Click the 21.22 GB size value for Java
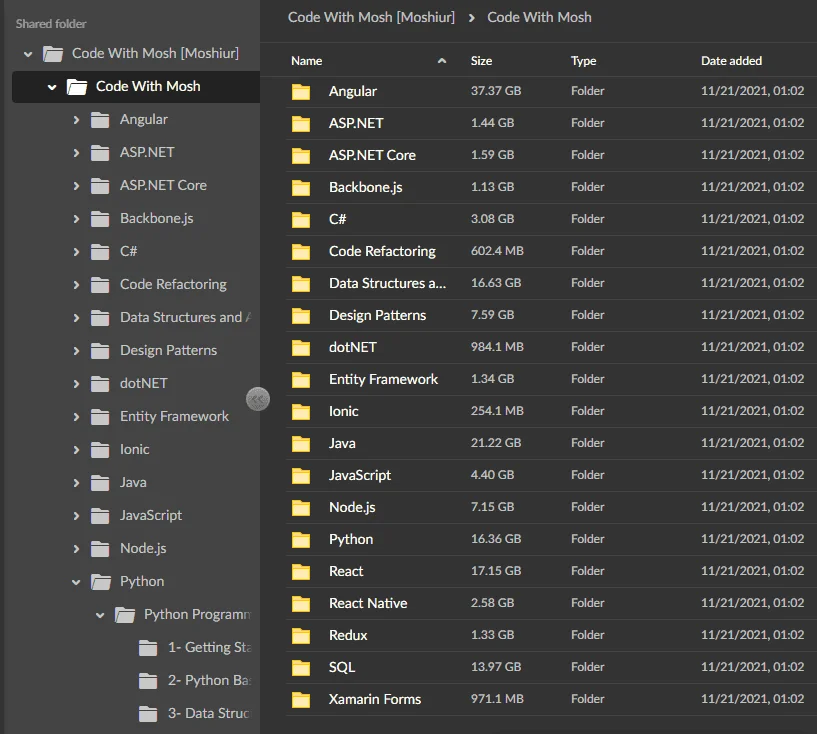The image size is (817, 734). (496, 443)
